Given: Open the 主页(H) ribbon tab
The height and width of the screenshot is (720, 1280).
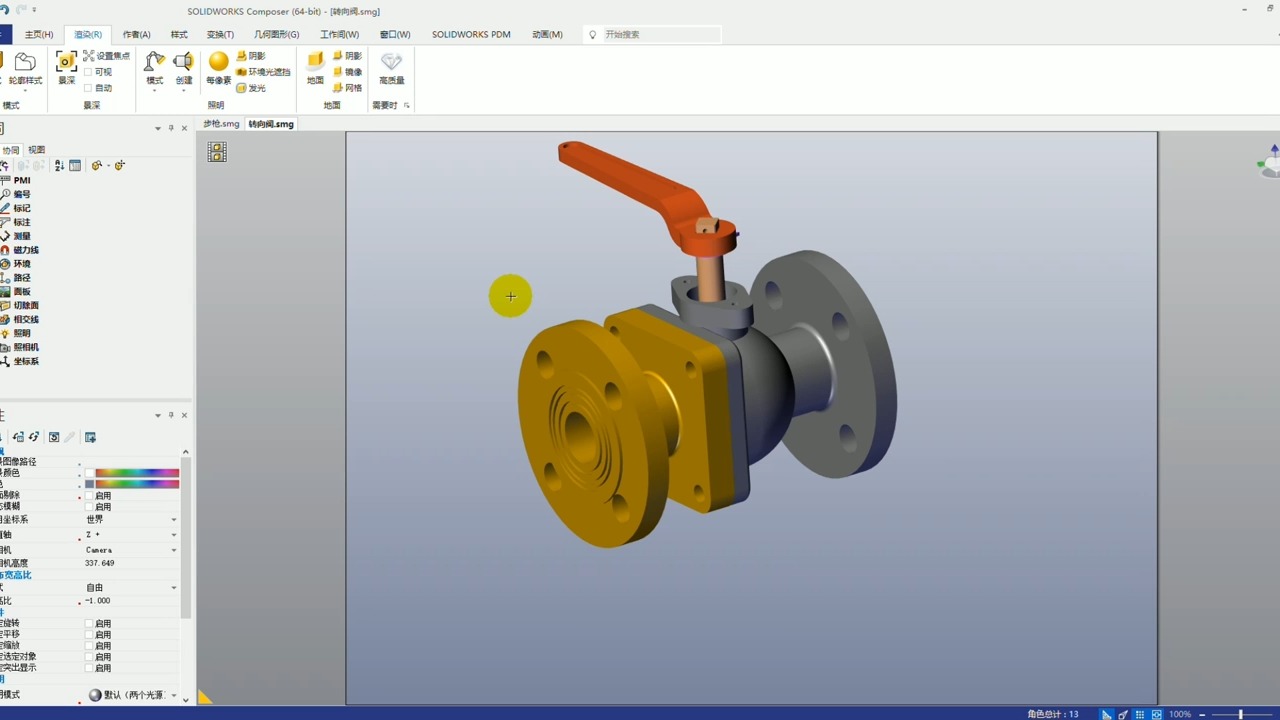Looking at the screenshot, I should point(39,34).
